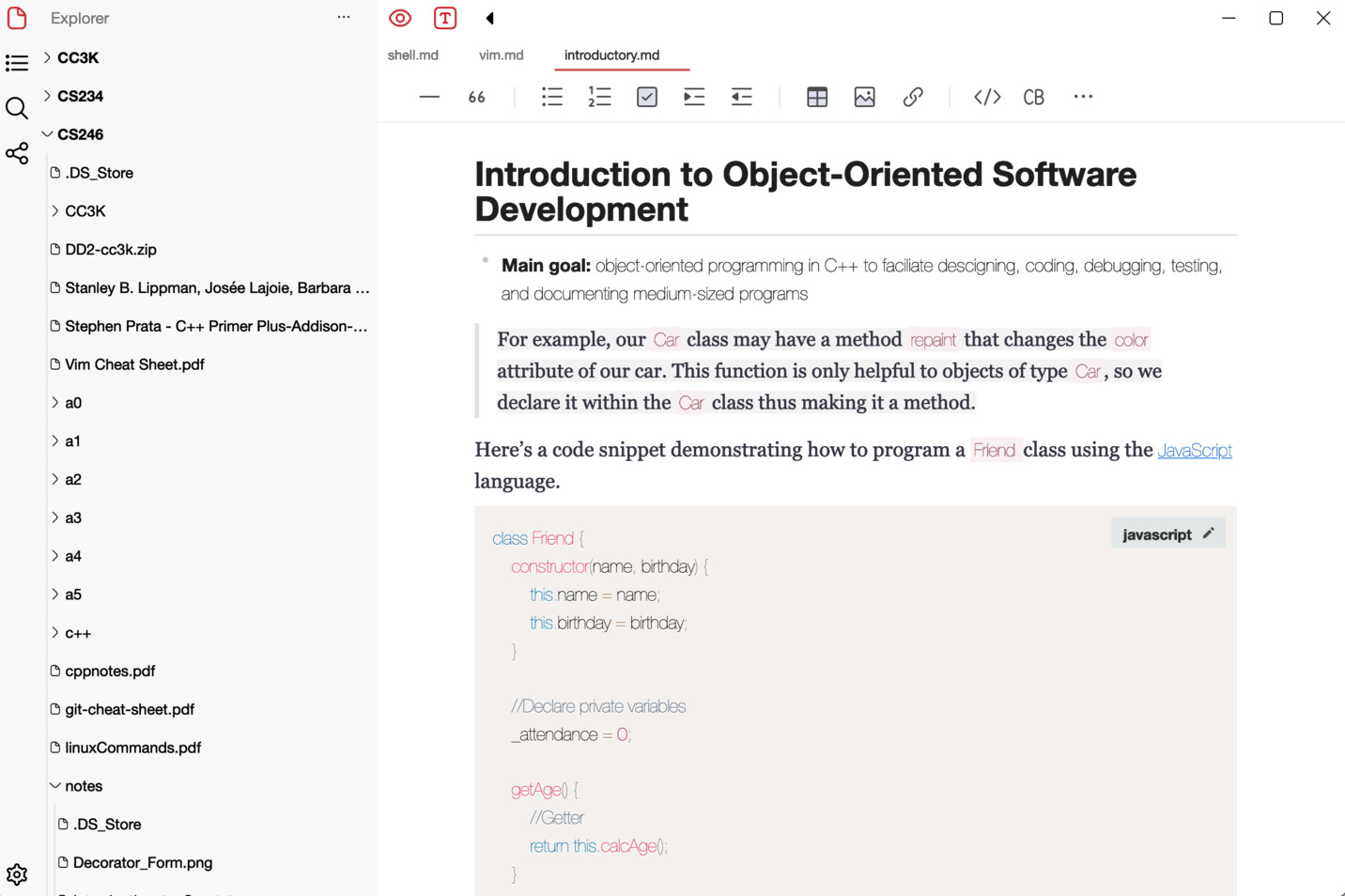
Task: Open the outline list view icon
Action: 17,63
